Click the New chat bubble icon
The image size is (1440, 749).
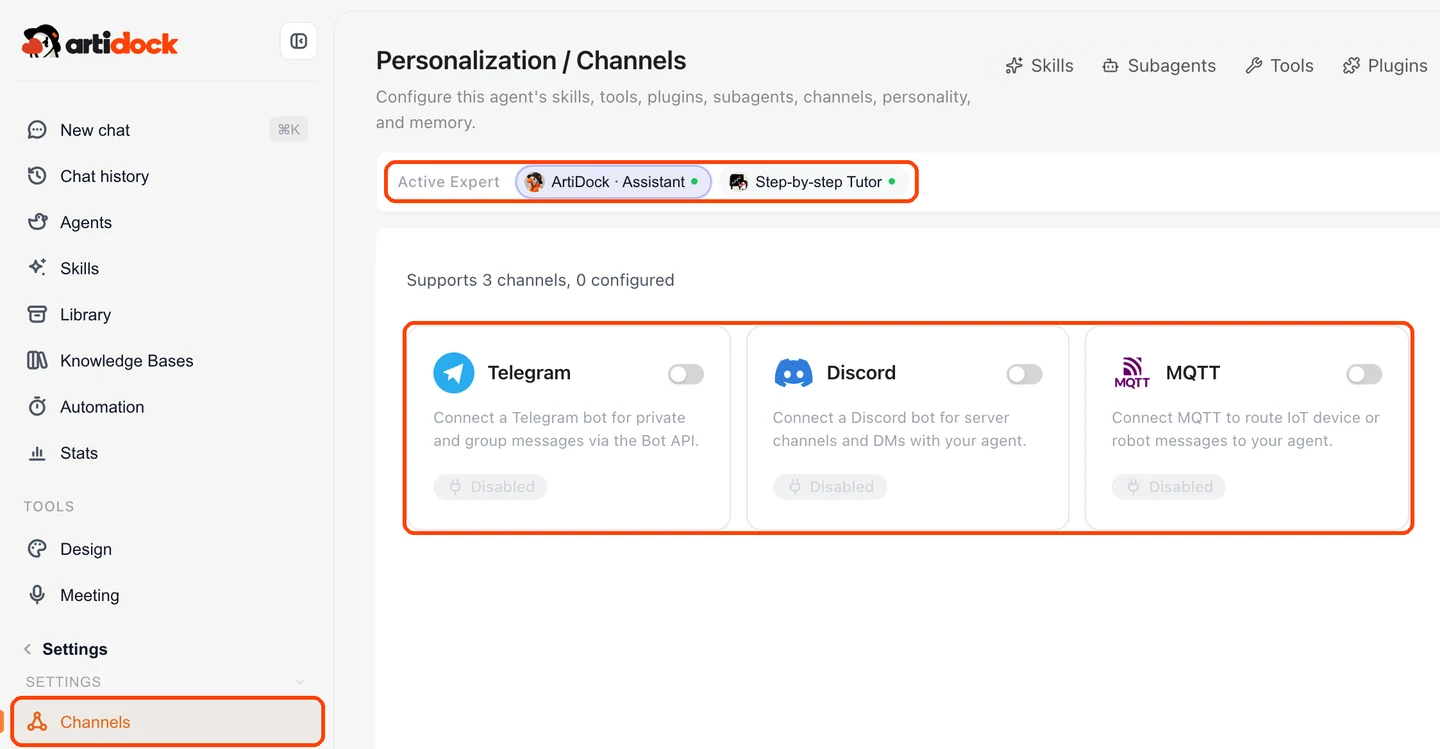pyautogui.click(x=37, y=130)
